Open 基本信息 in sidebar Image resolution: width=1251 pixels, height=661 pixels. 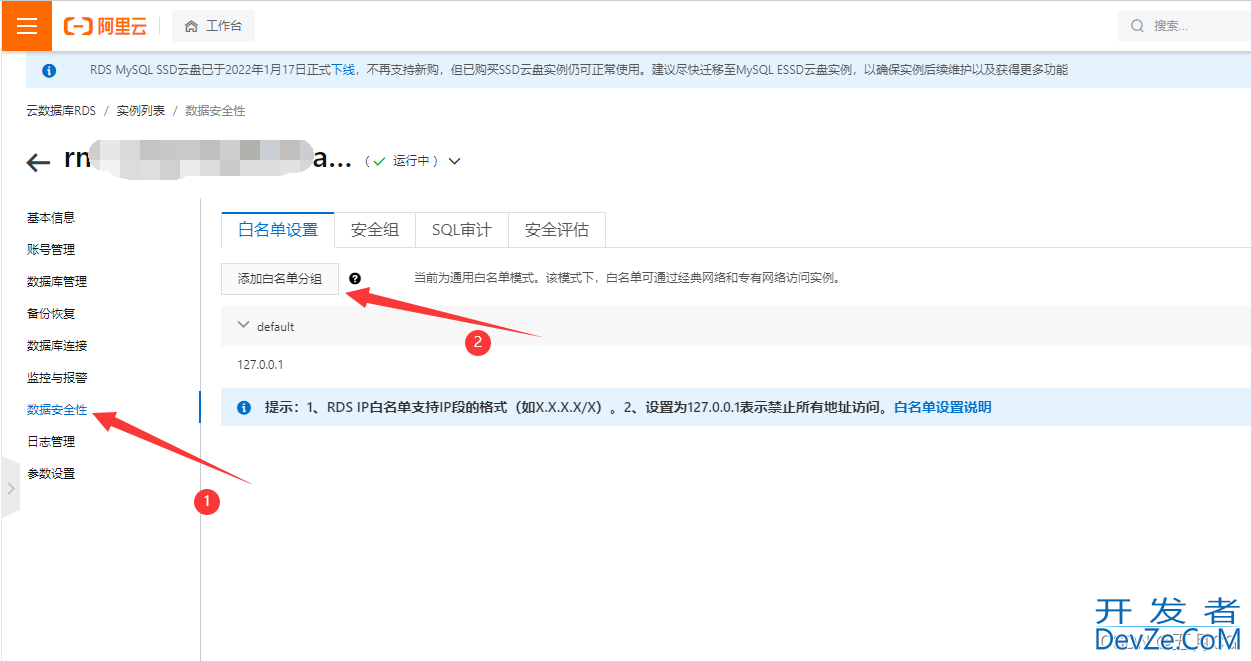click(x=51, y=218)
